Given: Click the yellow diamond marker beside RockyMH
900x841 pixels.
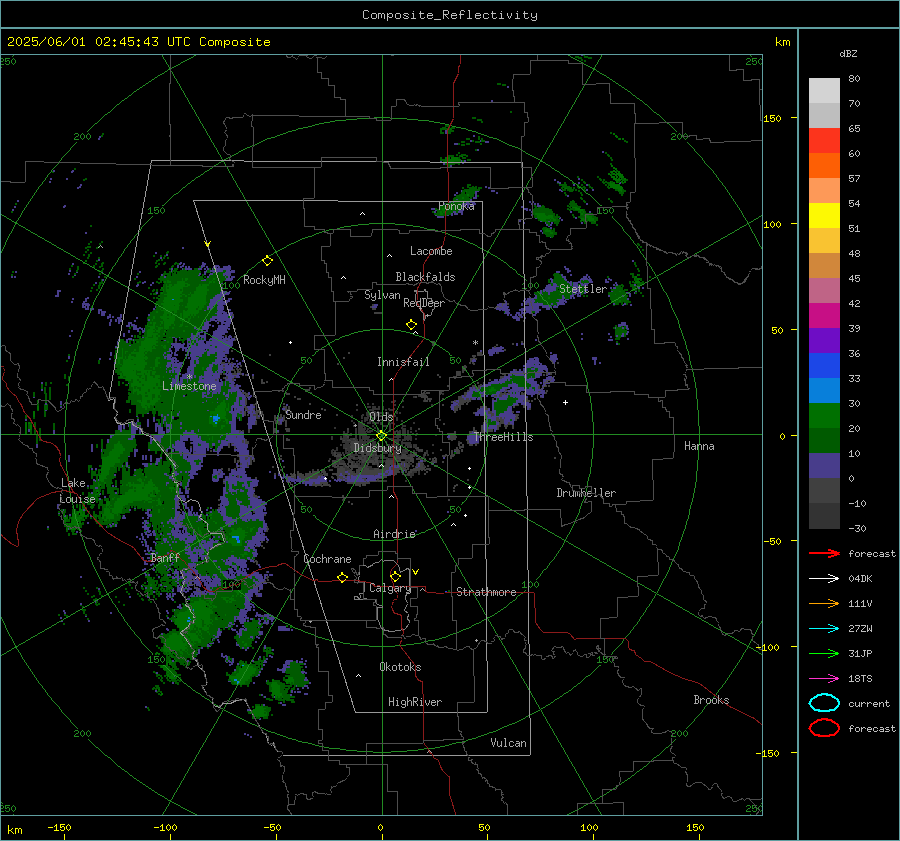Looking at the screenshot, I should point(267,261).
